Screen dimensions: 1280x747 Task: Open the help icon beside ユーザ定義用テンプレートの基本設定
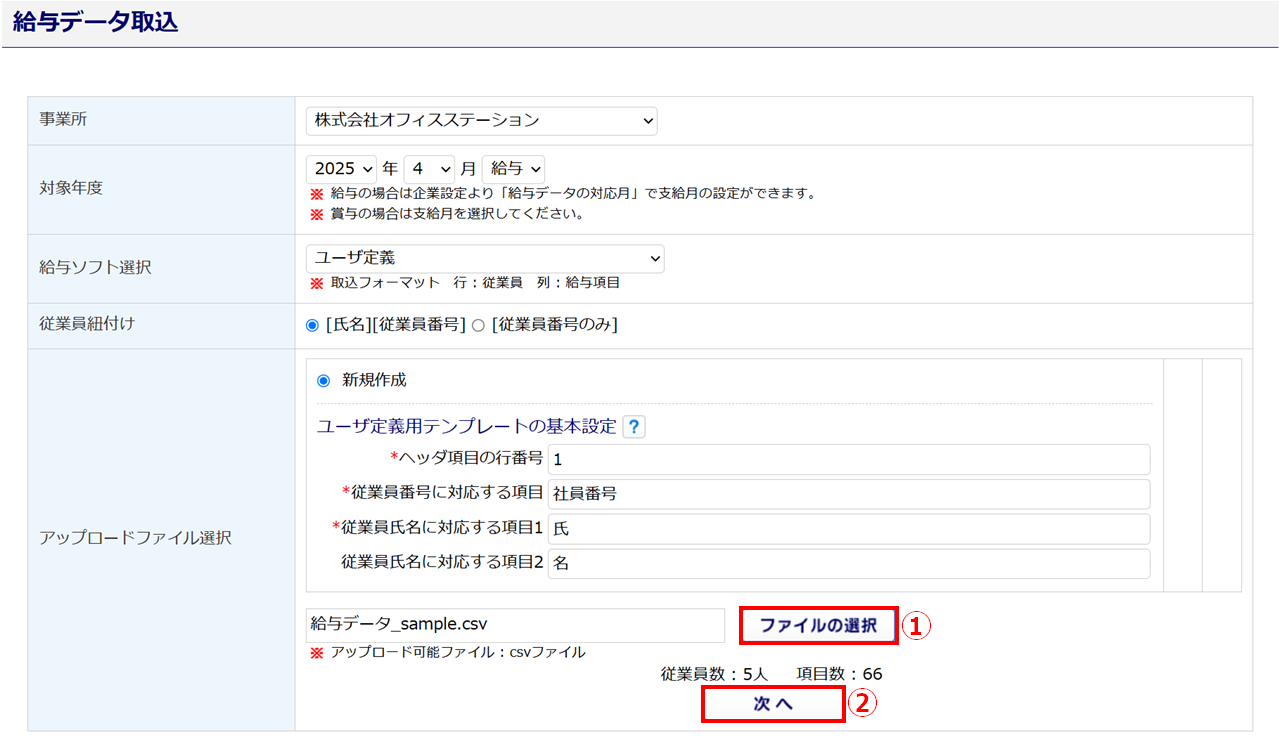tap(634, 427)
